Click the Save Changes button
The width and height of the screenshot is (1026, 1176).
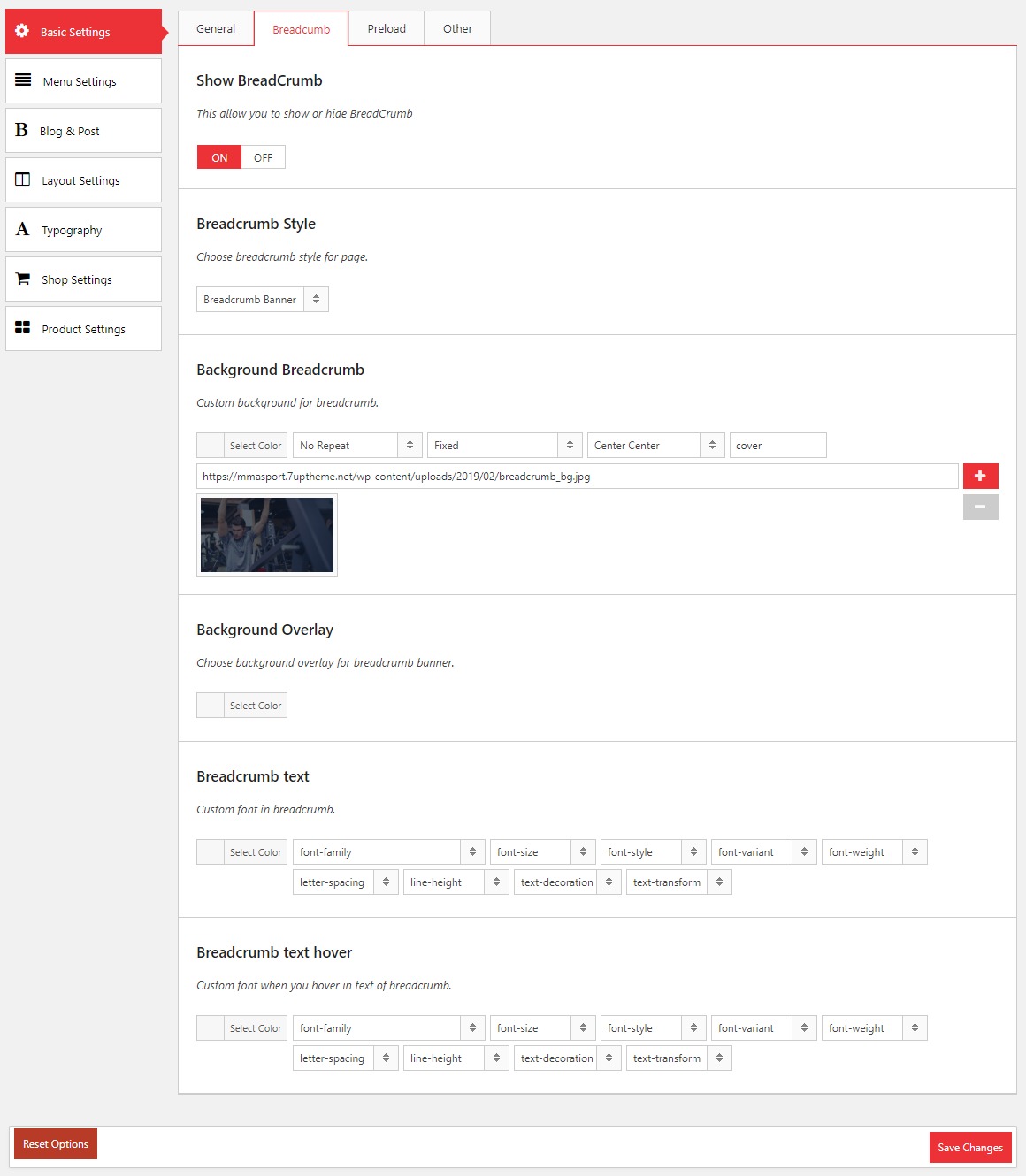(970, 1147)
